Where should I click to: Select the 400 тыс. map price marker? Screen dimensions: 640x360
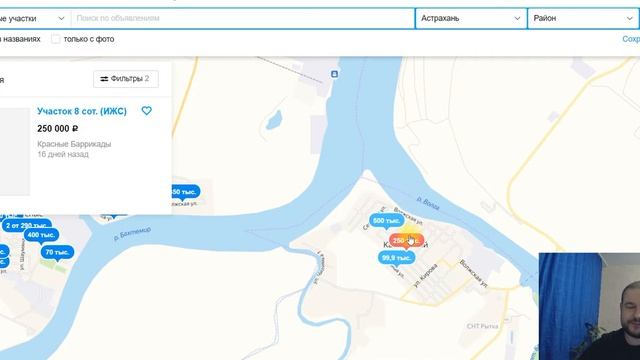pos(41,236)
